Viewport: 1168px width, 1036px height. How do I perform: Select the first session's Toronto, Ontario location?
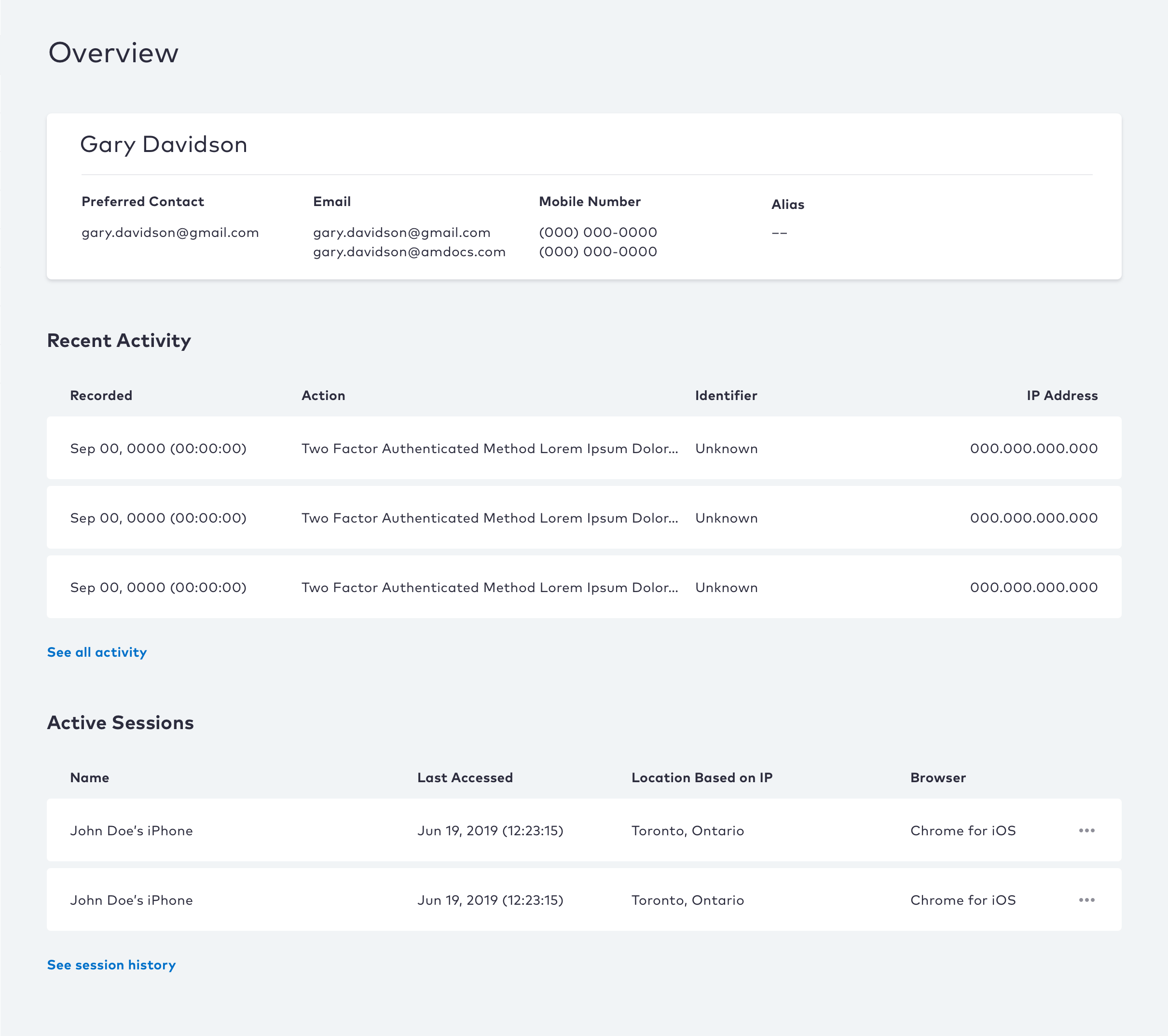point(687,831)
